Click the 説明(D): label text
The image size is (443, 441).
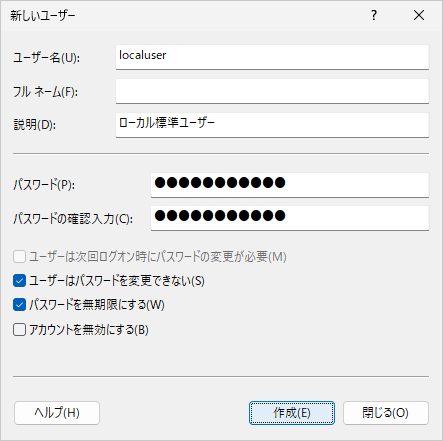[x=35, y=125]
